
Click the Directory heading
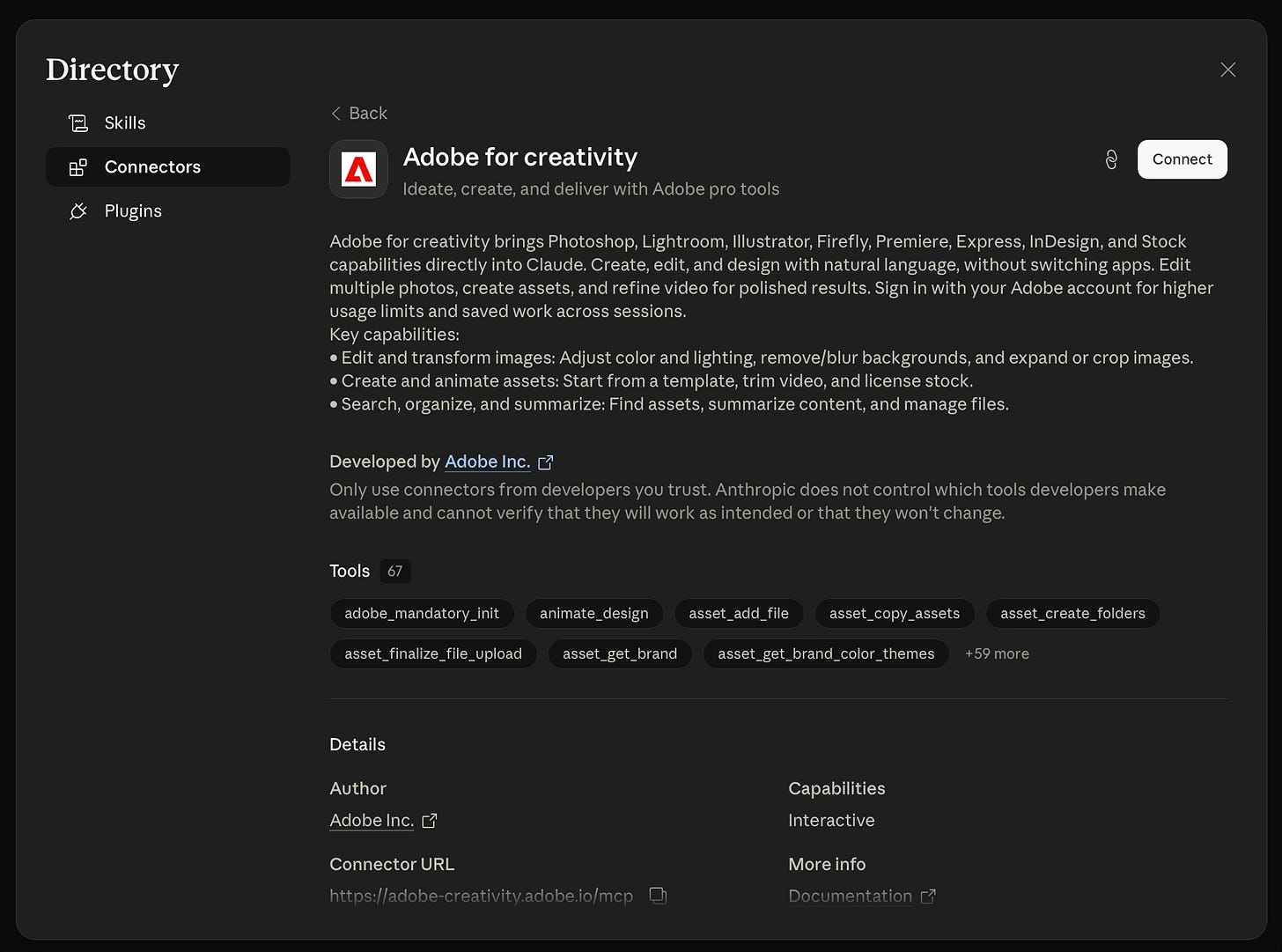pyautogui.click(x=112, y=70)
